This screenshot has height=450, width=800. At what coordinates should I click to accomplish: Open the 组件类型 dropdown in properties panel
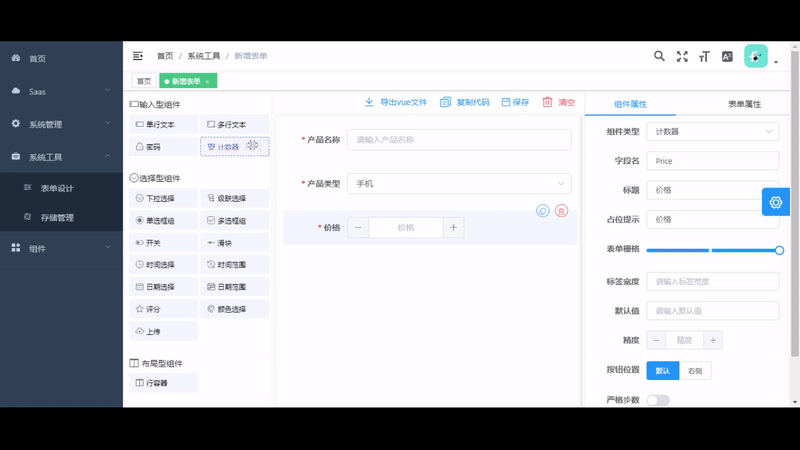point(712,132)
